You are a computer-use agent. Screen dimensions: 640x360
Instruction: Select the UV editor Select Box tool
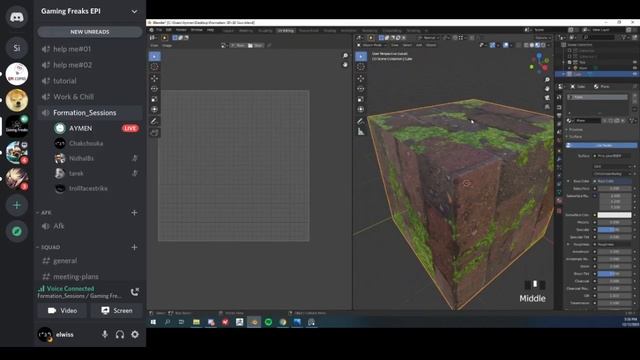pyautogui.click(x=154, y=56)
